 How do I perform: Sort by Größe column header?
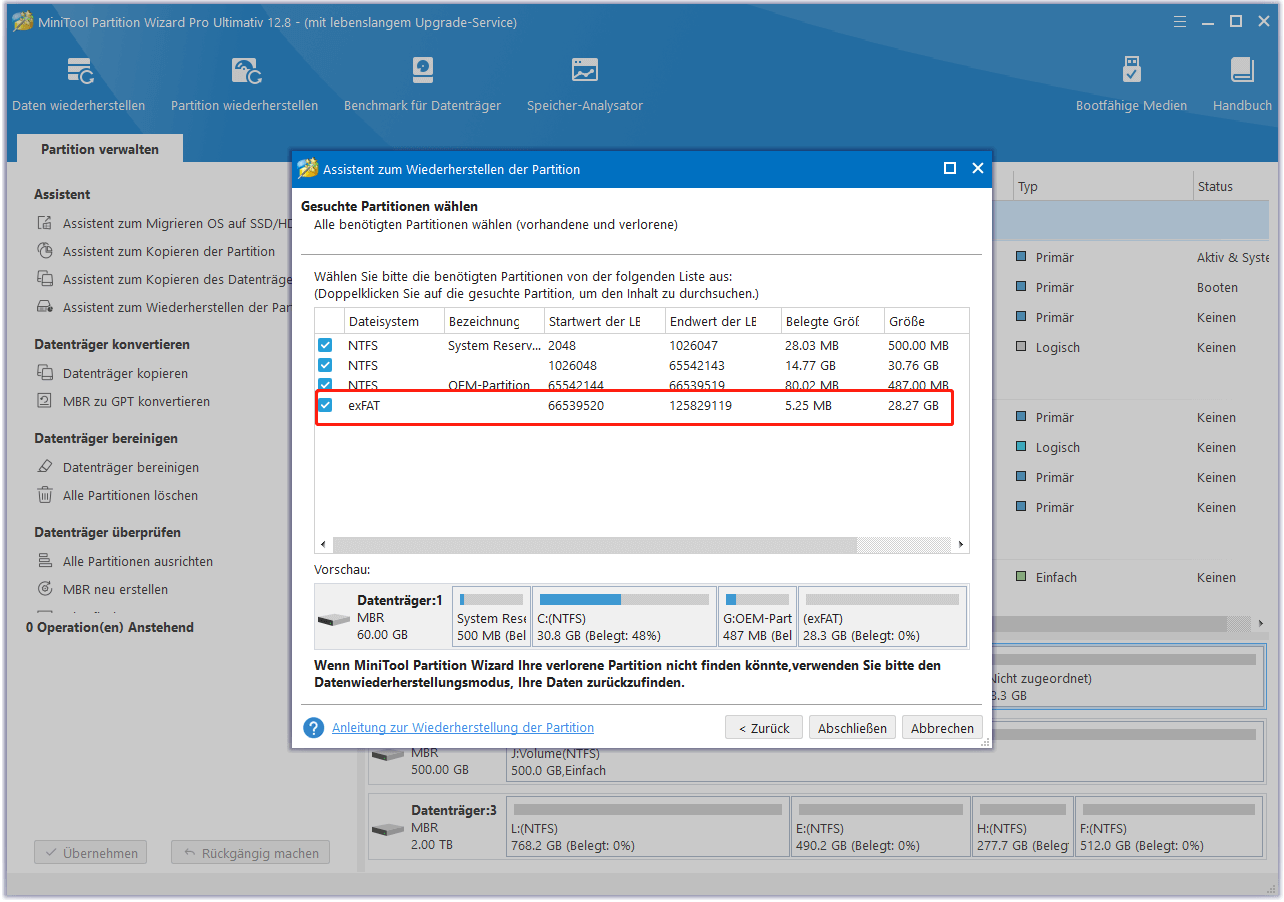pyautogui.click(x=926, y=321)
